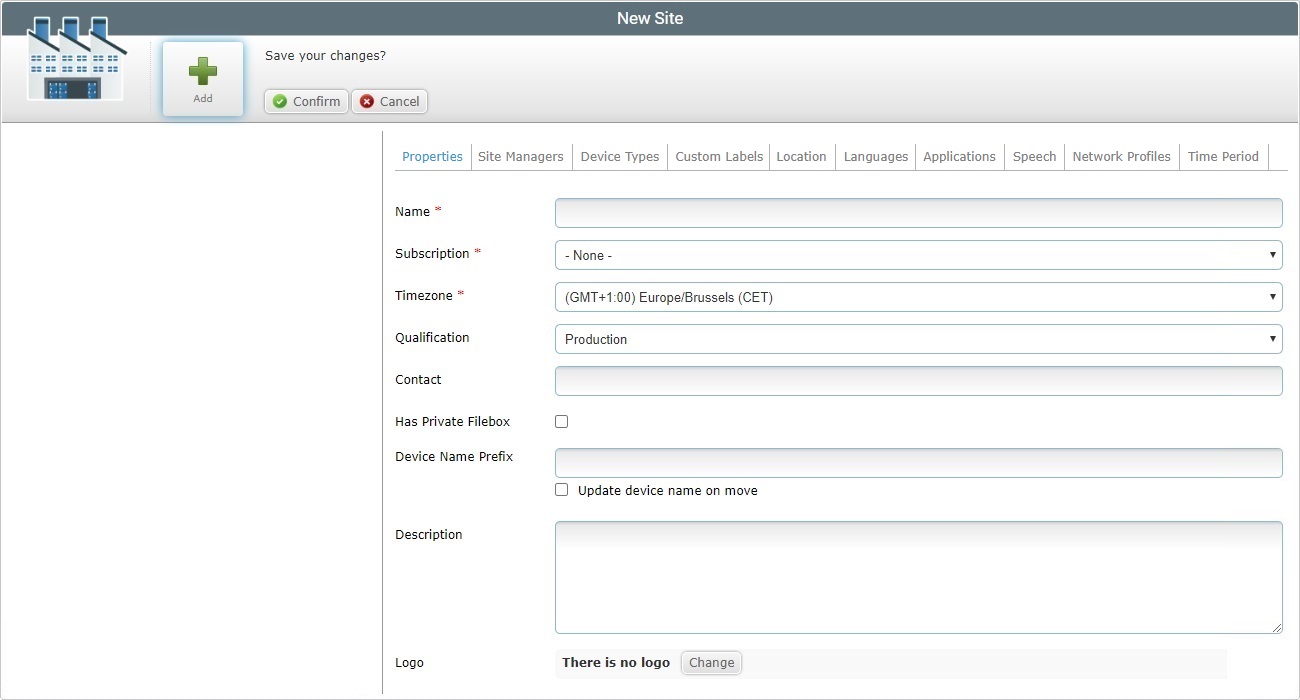This screenshot has height=700, width=1300.
Task: Open the Device Types tab
Action: click(x=620, y=156)
